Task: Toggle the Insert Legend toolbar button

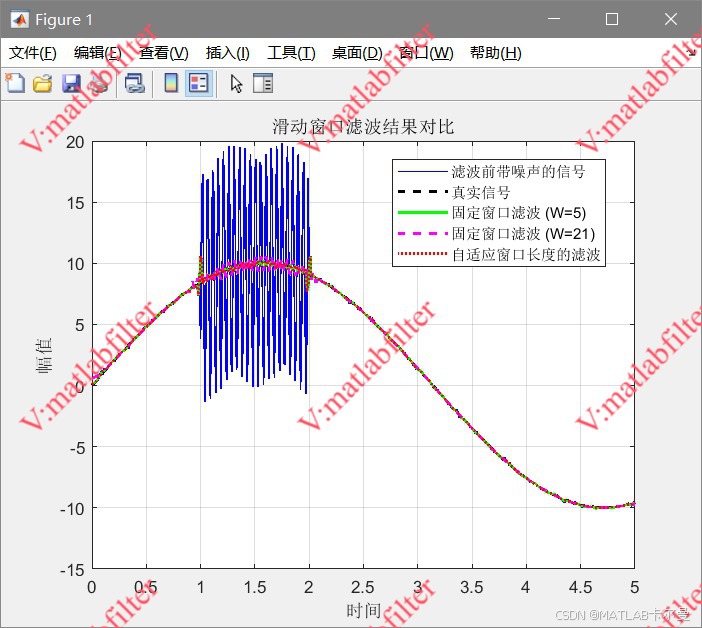Action: [198, 83]
